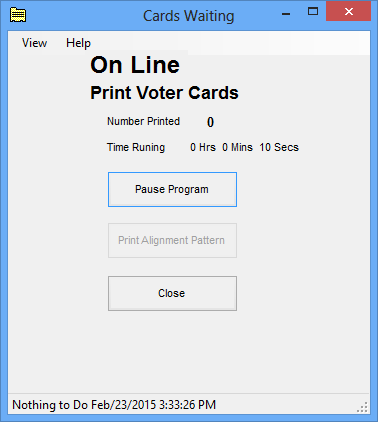The height and width of the screenshot is (422, 378).
Task: Click the 0 Mins elapsed time value
Action: 237,147
